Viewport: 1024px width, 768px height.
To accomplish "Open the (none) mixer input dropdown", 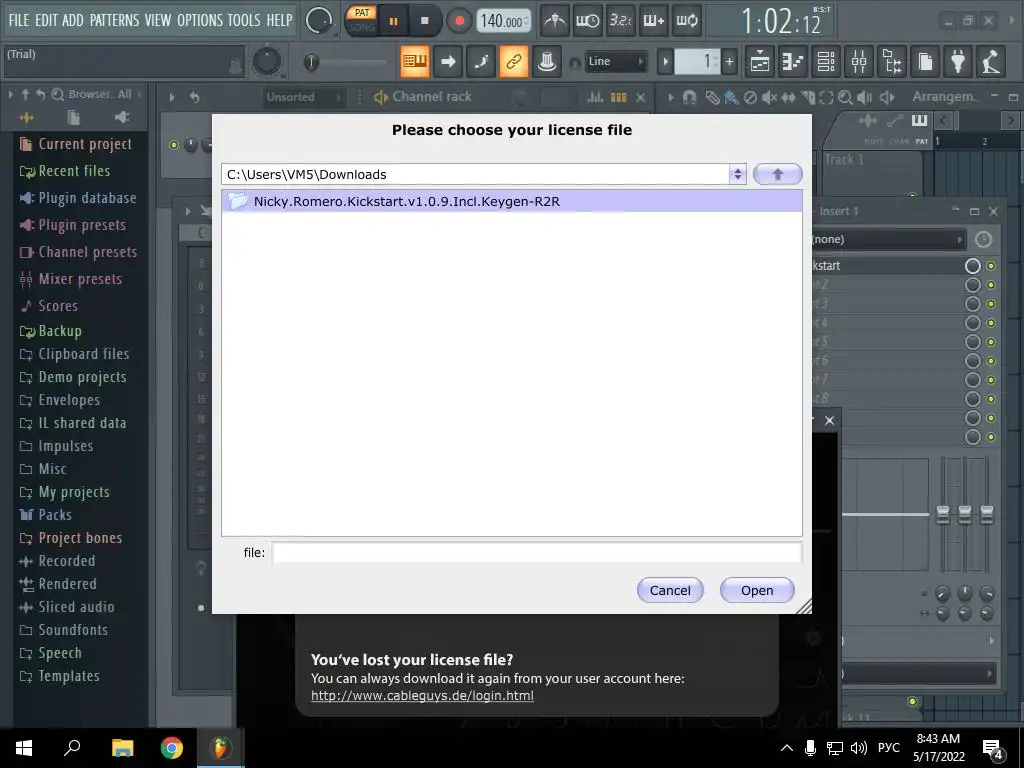I will pos(889,239).
